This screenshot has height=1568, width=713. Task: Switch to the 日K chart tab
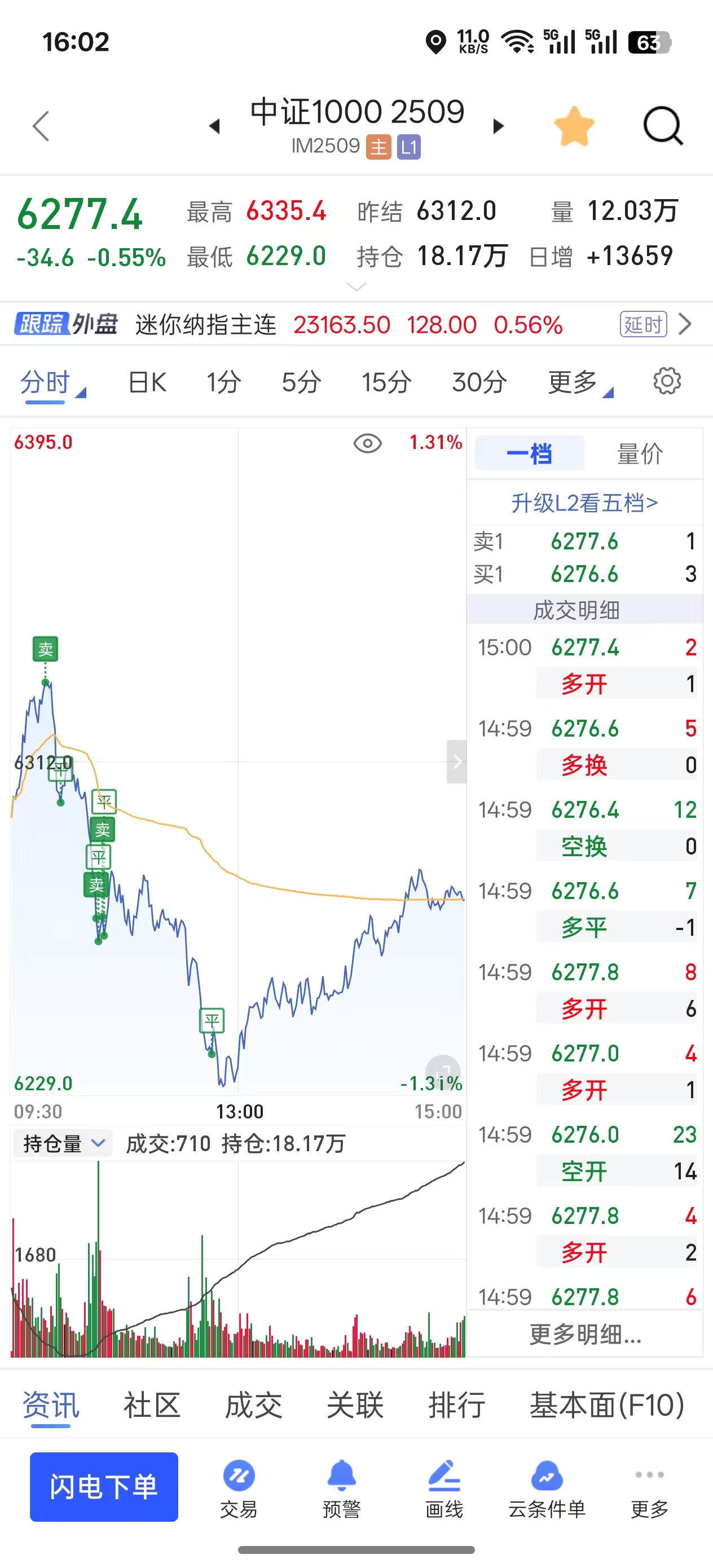tap(147, 383)
